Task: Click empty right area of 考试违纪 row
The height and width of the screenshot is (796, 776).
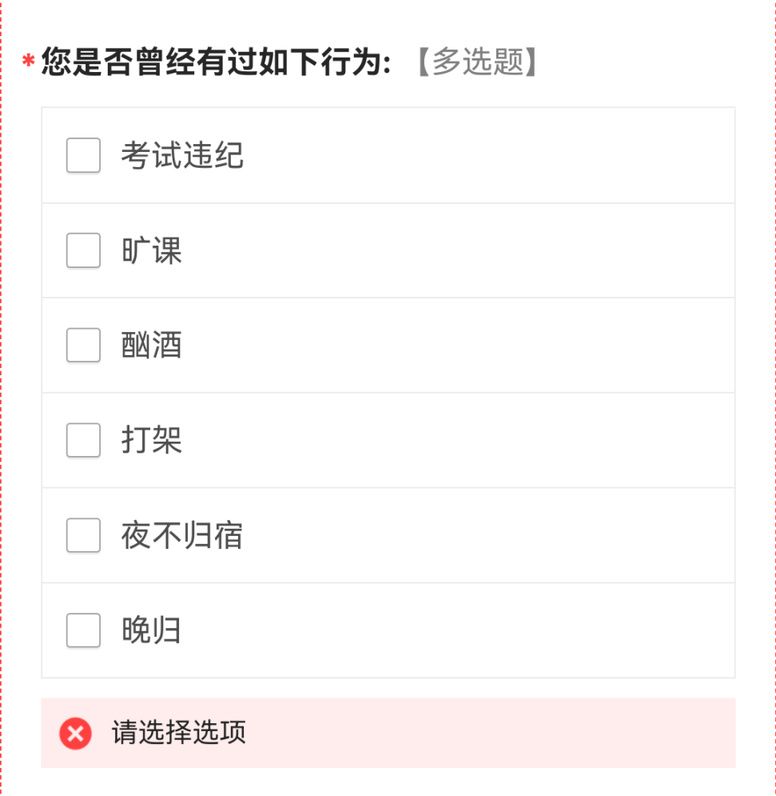Action: [x=500, y=156]
